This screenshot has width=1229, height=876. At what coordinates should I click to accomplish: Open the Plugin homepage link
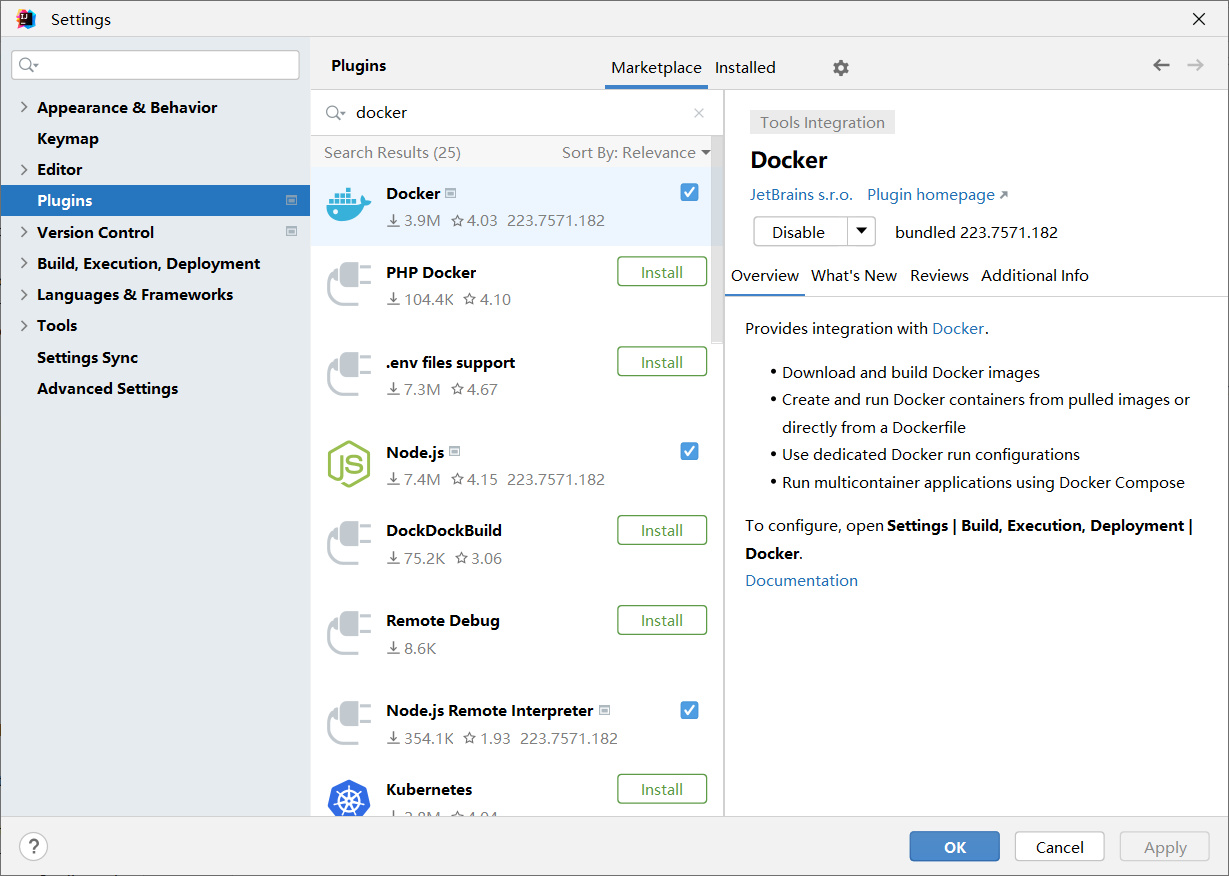[x=938, y=195]
